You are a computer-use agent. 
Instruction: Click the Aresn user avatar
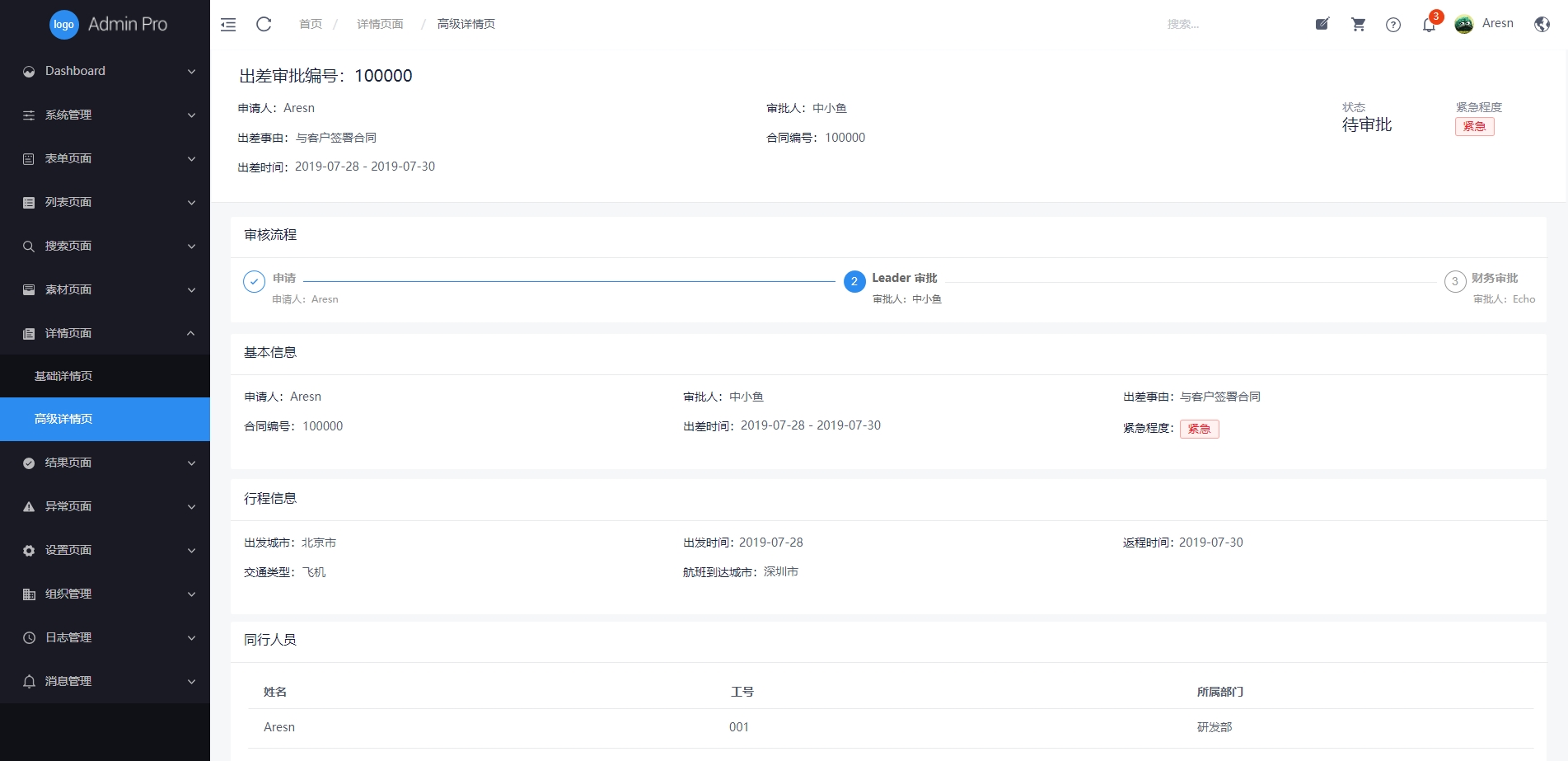[1464, 24]
